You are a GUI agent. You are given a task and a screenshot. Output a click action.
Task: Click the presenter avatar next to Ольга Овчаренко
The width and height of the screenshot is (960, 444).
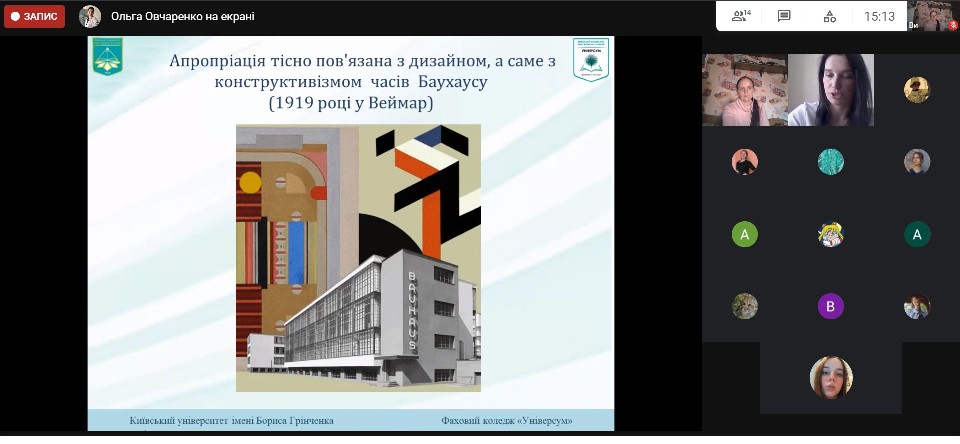(90, 17)
